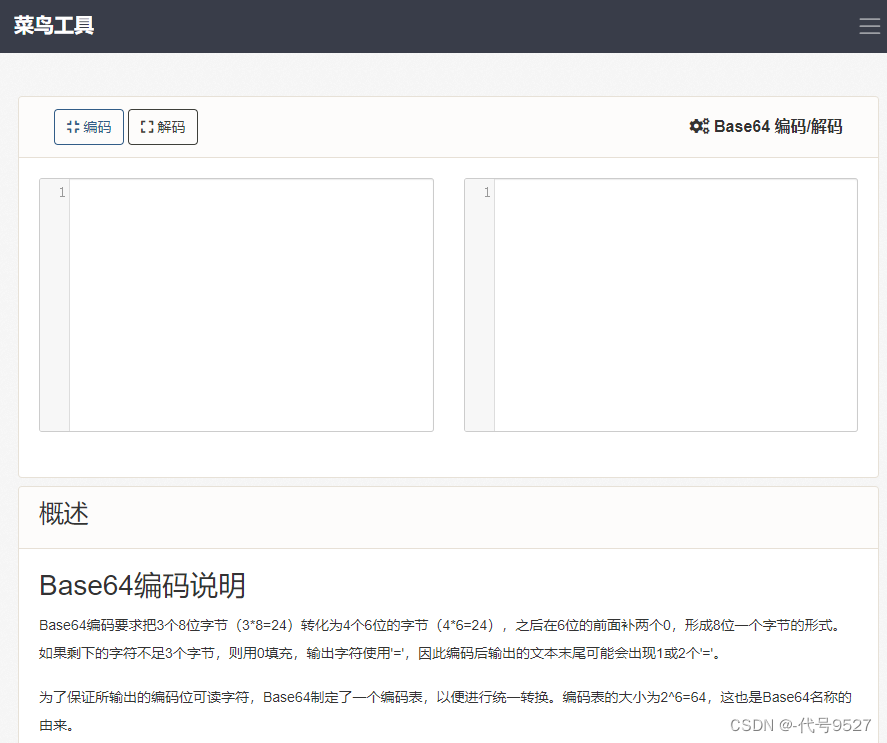Click the expand brackets icon in 解码 button
The height and width of the screenshot is (743, 887).
click(x=148, y=126)
